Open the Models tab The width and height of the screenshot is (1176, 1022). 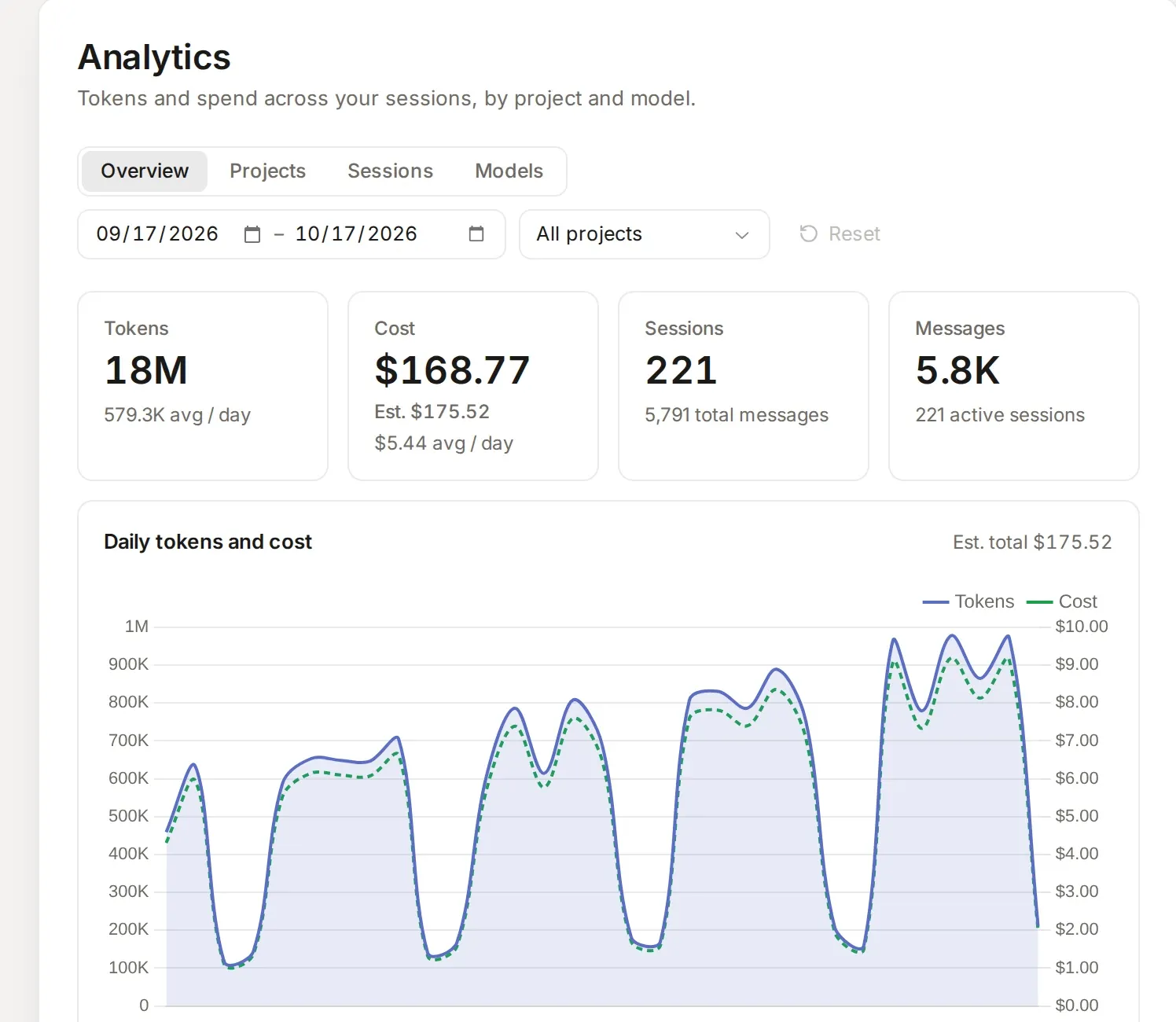click(509, 171)
